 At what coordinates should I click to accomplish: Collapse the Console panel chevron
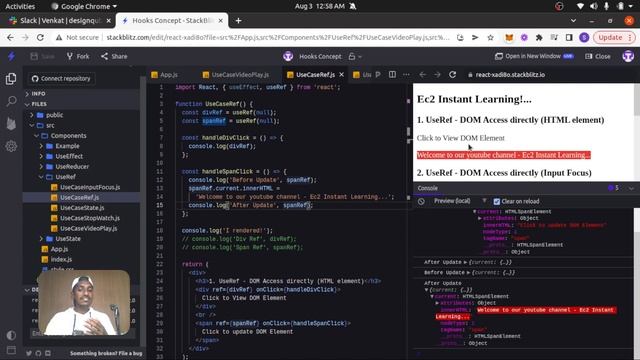[x=631, y=188]
